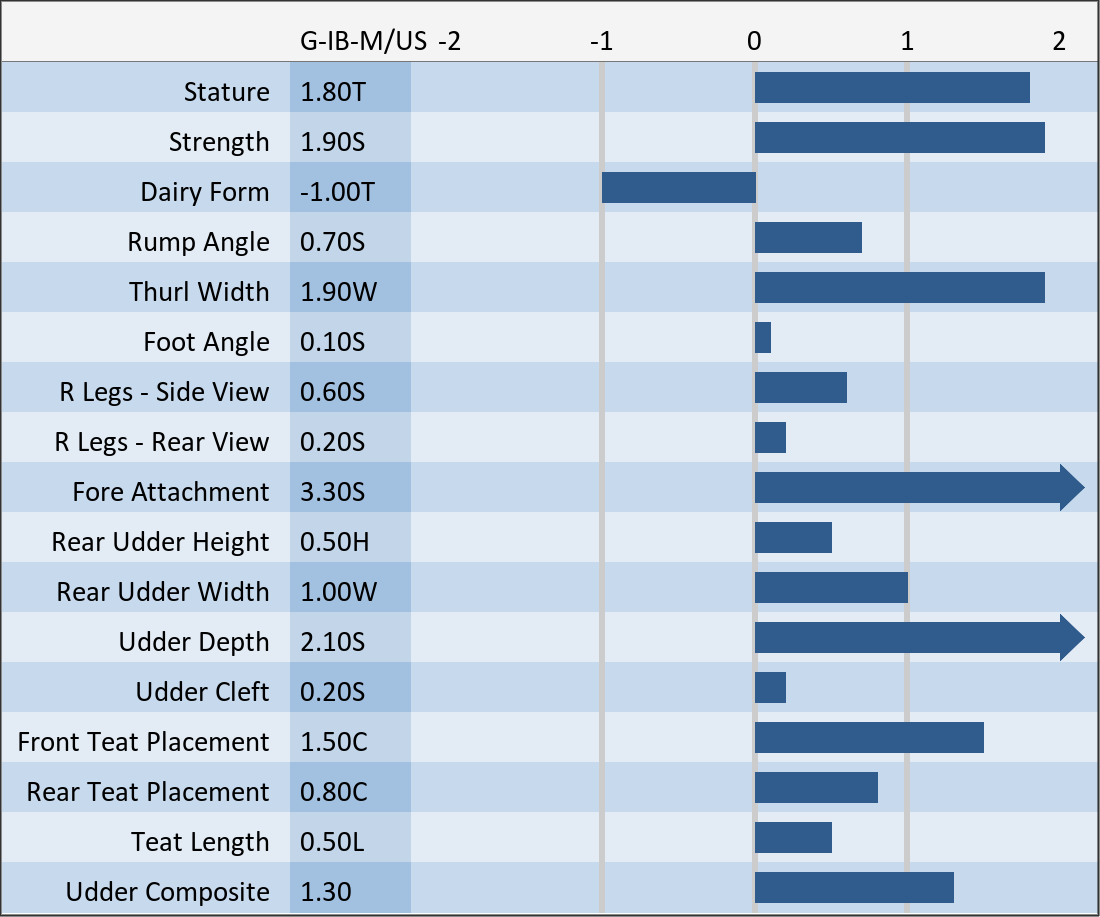Screen dimensions: 1100x917
Task: Click the Front Teat Placement bar
Action: point(869,738)
